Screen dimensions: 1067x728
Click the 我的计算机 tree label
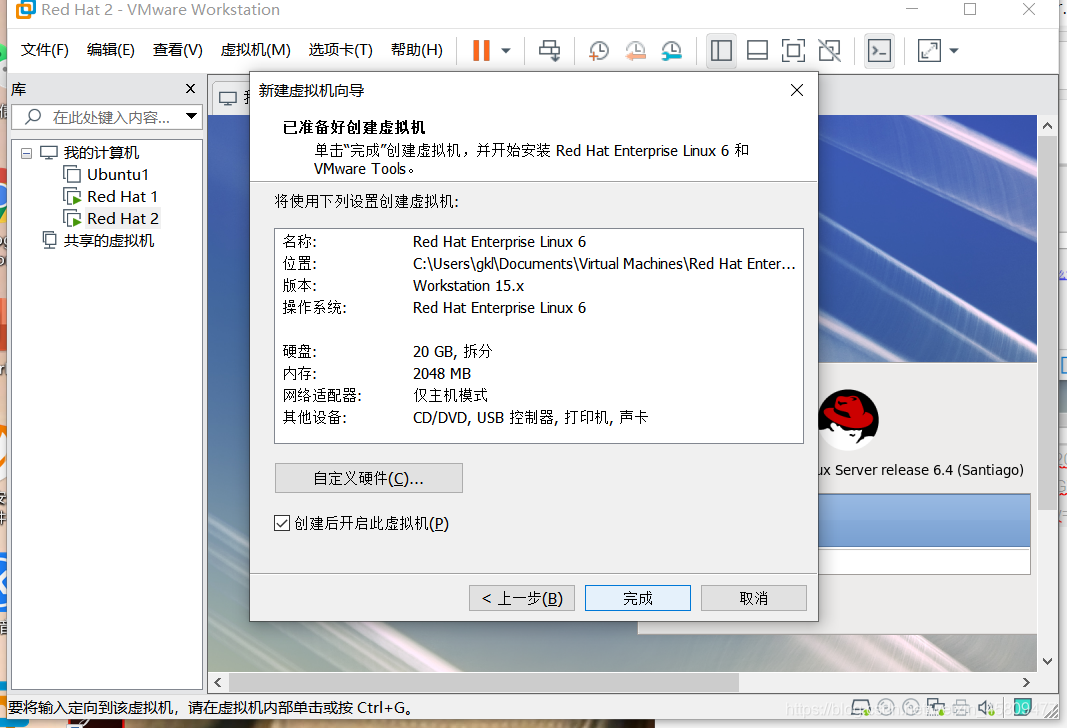point(101,152)
